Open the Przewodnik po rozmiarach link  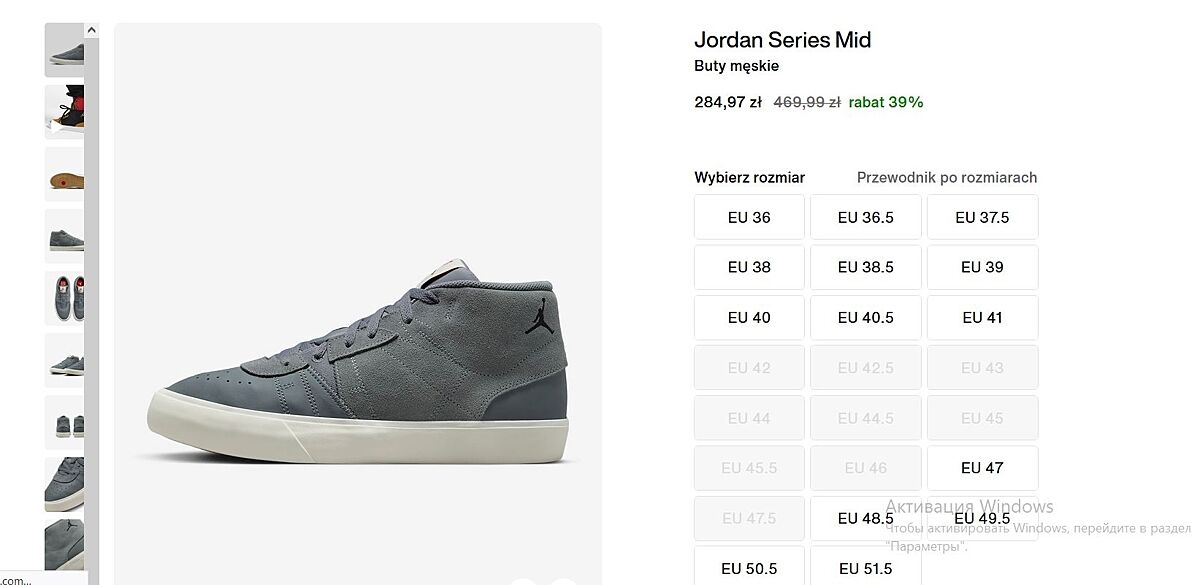pyautogui.click(x=946, y=177)
